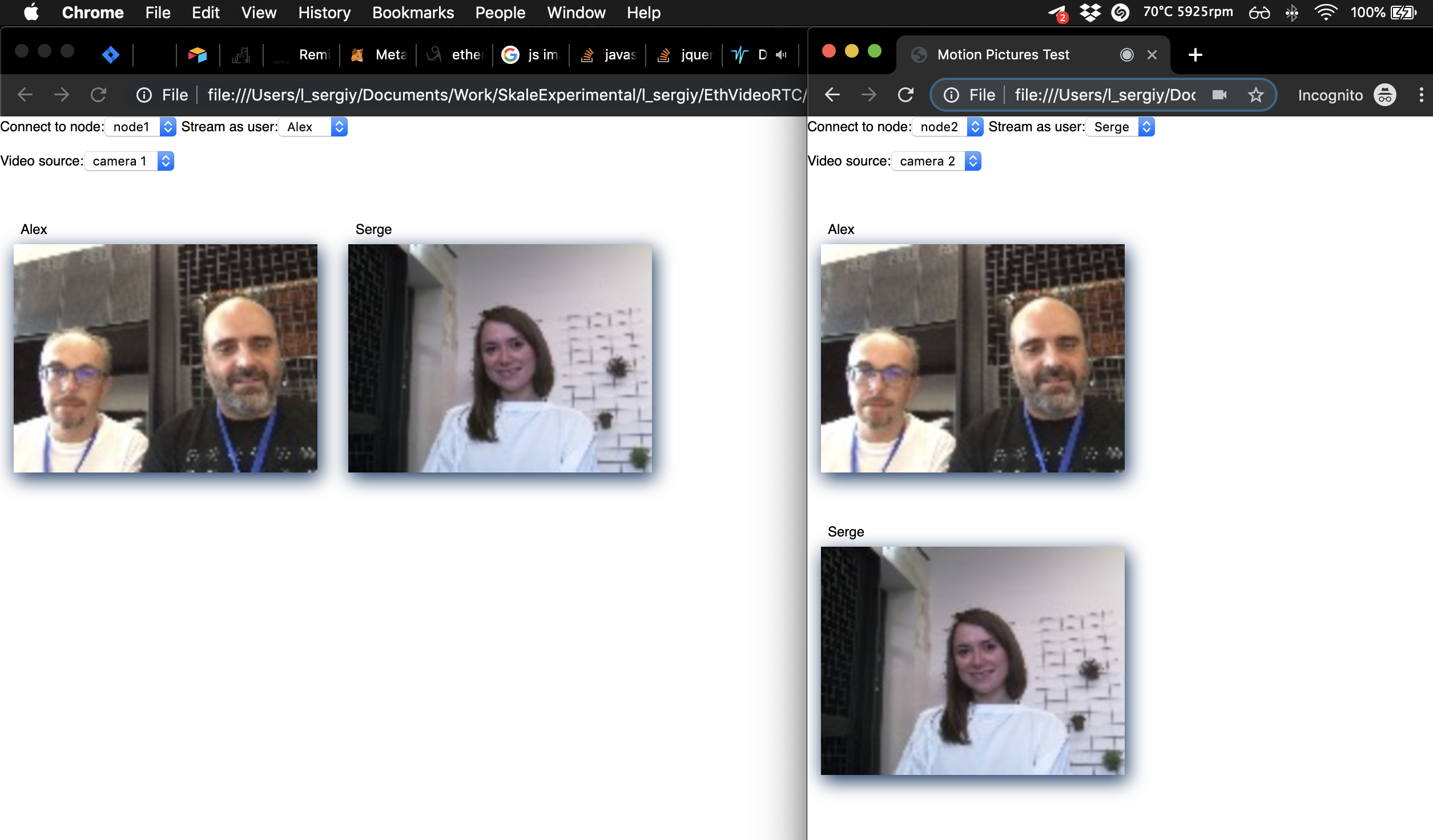
Task: Mute the audio-playing tab speaker icon
Action: [782, 55]
